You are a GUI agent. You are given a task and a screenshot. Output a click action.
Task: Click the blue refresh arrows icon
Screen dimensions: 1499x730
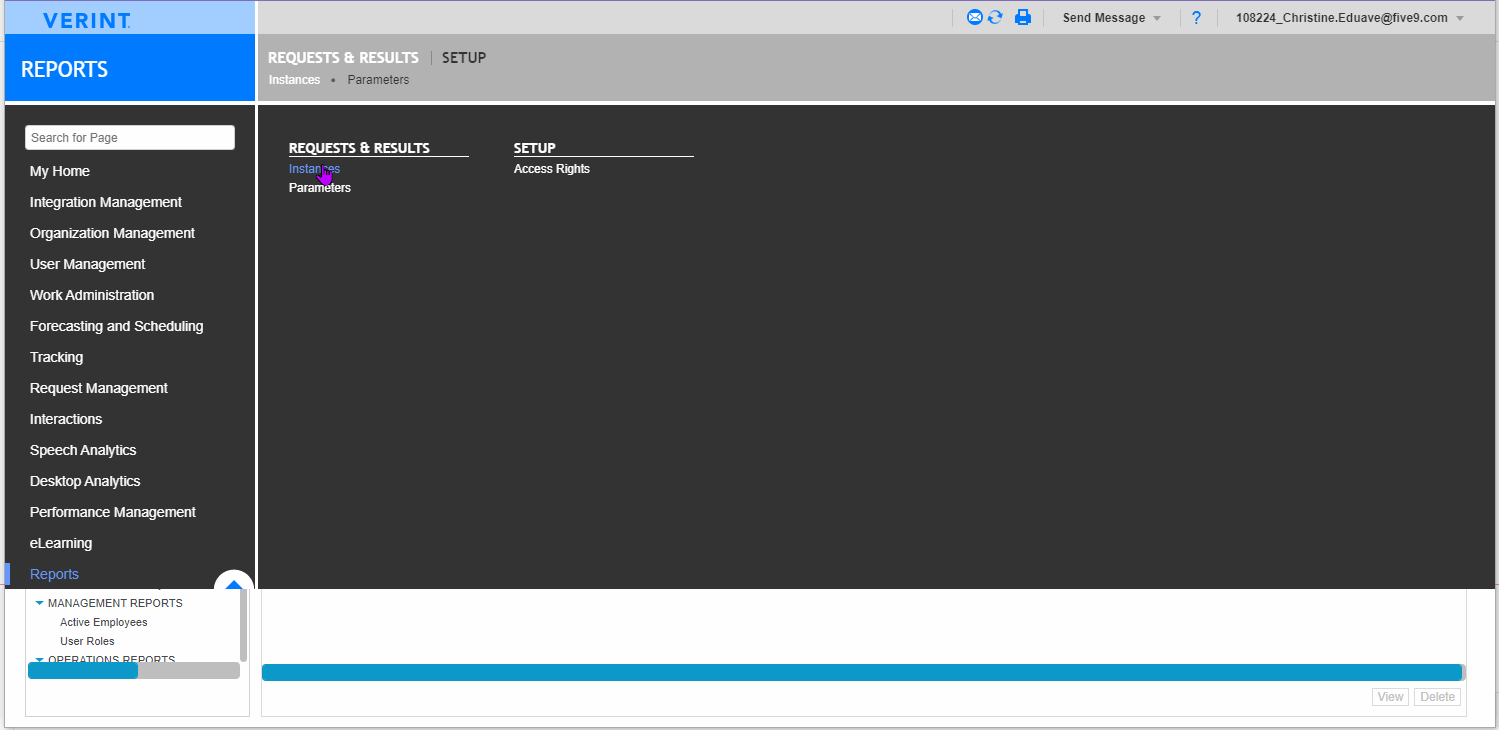click(995, 17)
